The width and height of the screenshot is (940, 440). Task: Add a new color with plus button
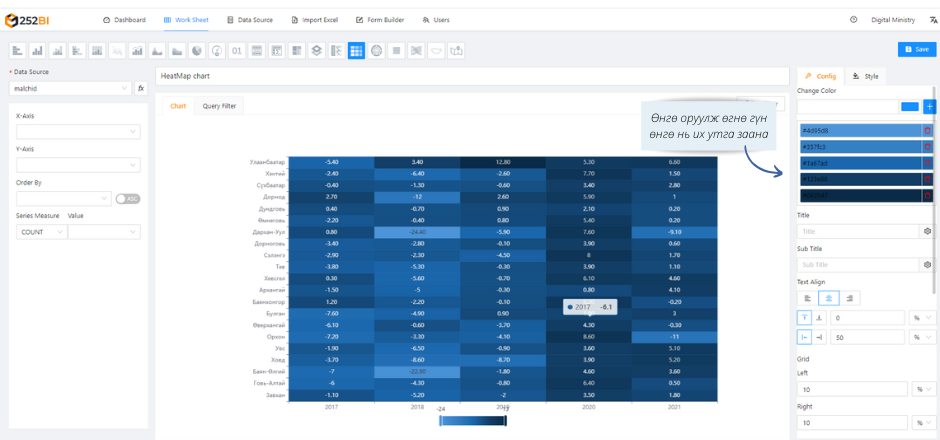click(x=929, y=106)
